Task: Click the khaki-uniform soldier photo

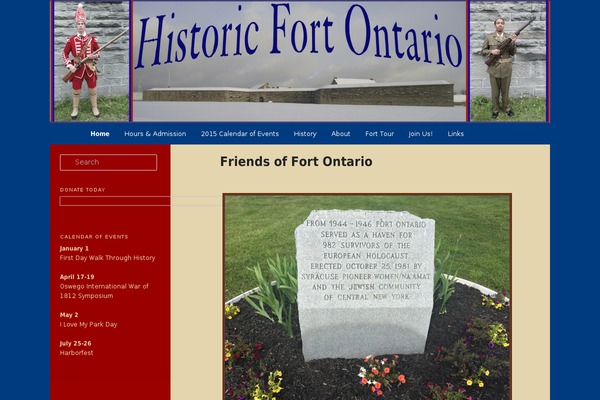Action: click(508, 61)
